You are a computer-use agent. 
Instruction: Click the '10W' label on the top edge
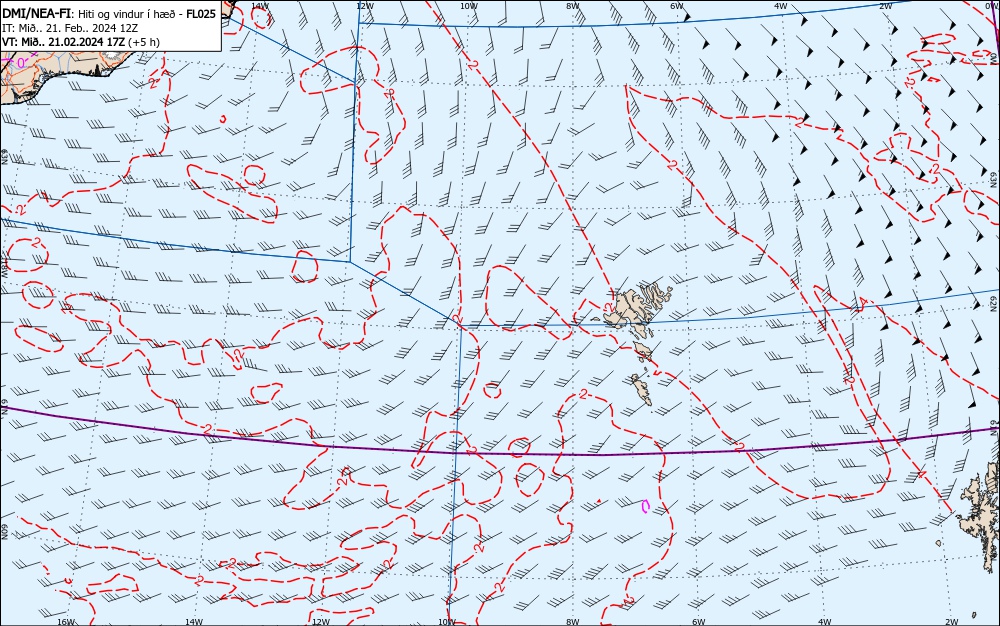pyautogui.click(x=468, y=6)
